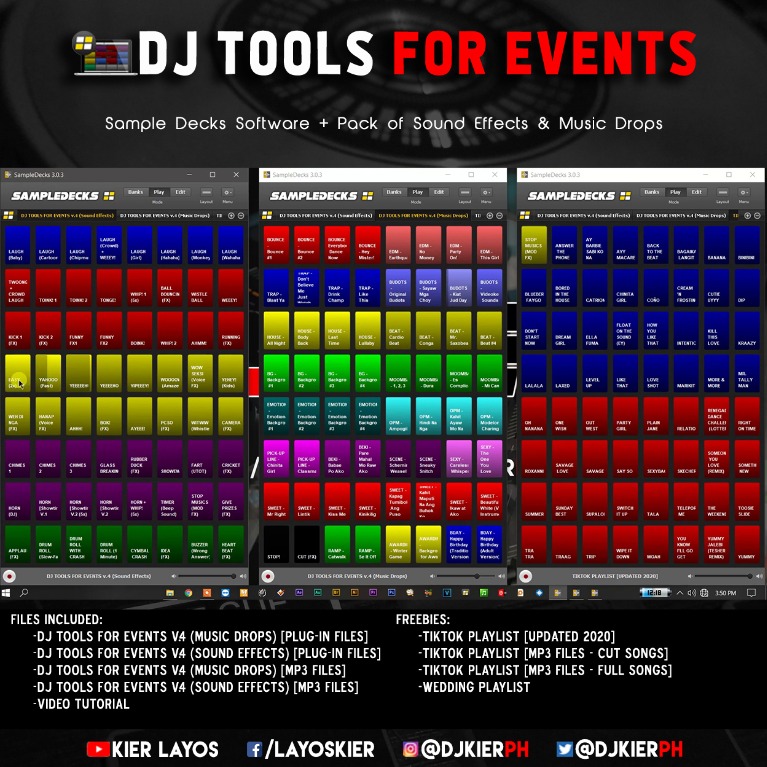Image resolution: width=767 pixels, height=767 pixels.
Task: Open system tray volume speaker icon
Action: coord(692,593)
